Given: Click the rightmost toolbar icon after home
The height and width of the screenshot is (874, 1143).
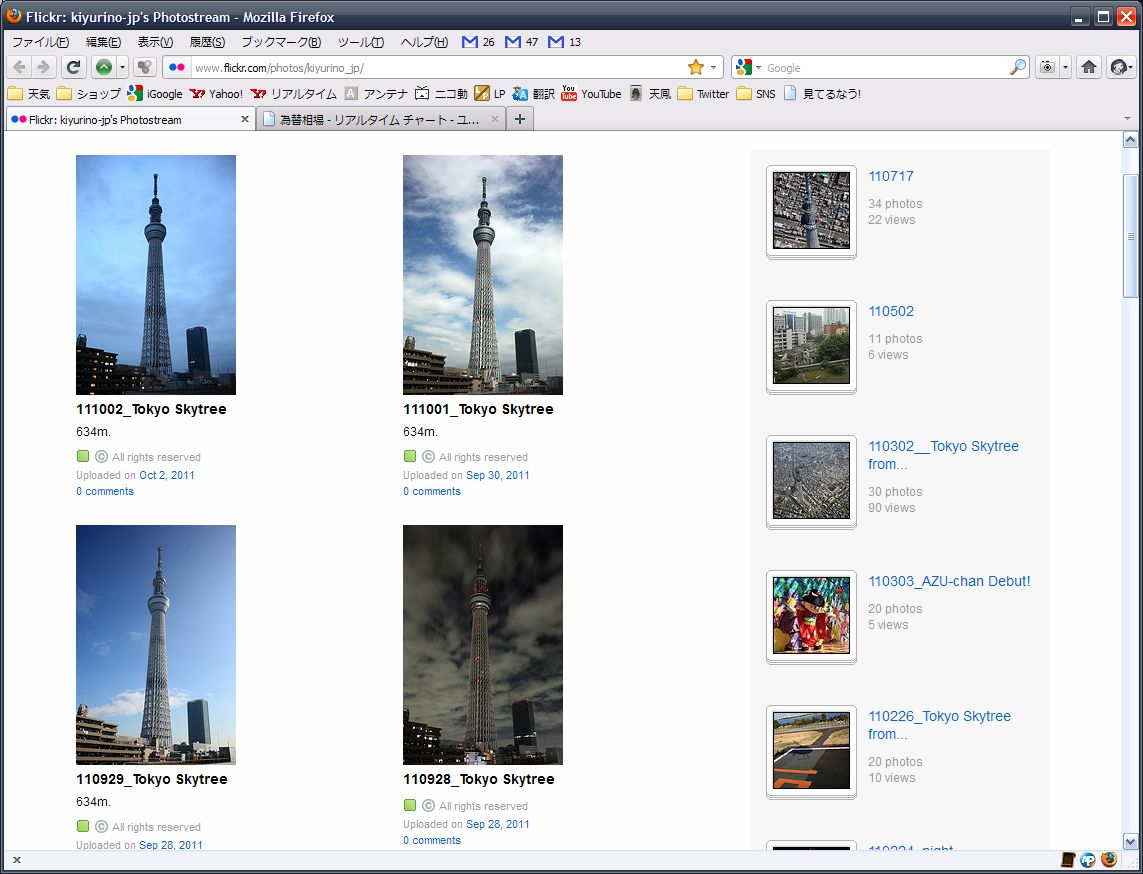Looking at the screenshot, I should 1120,67.
